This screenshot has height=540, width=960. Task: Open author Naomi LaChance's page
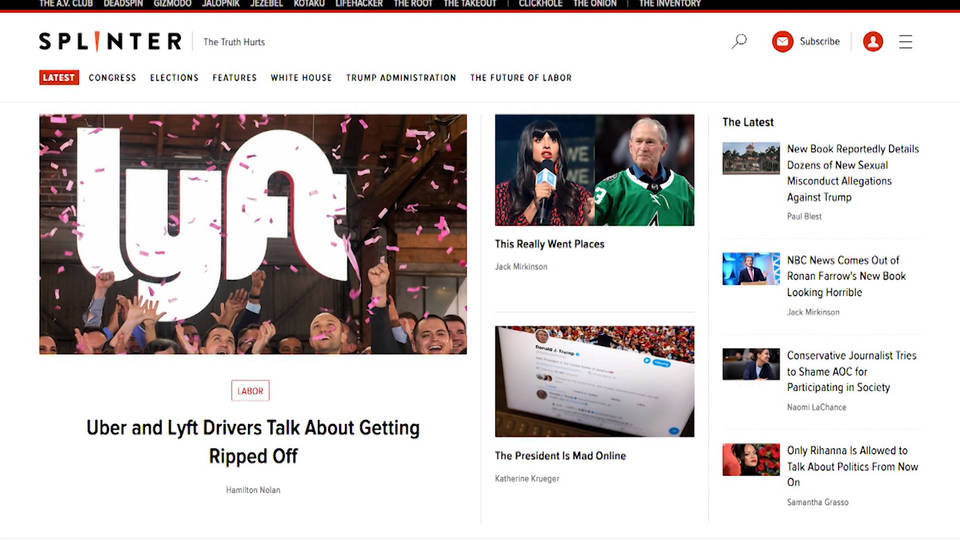pos(816,407)
